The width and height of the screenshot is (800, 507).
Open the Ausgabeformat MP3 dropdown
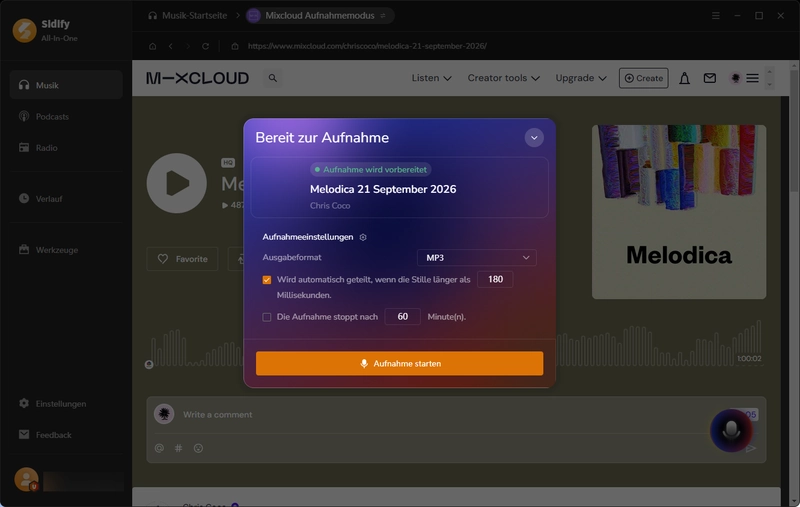pos(477,258)
